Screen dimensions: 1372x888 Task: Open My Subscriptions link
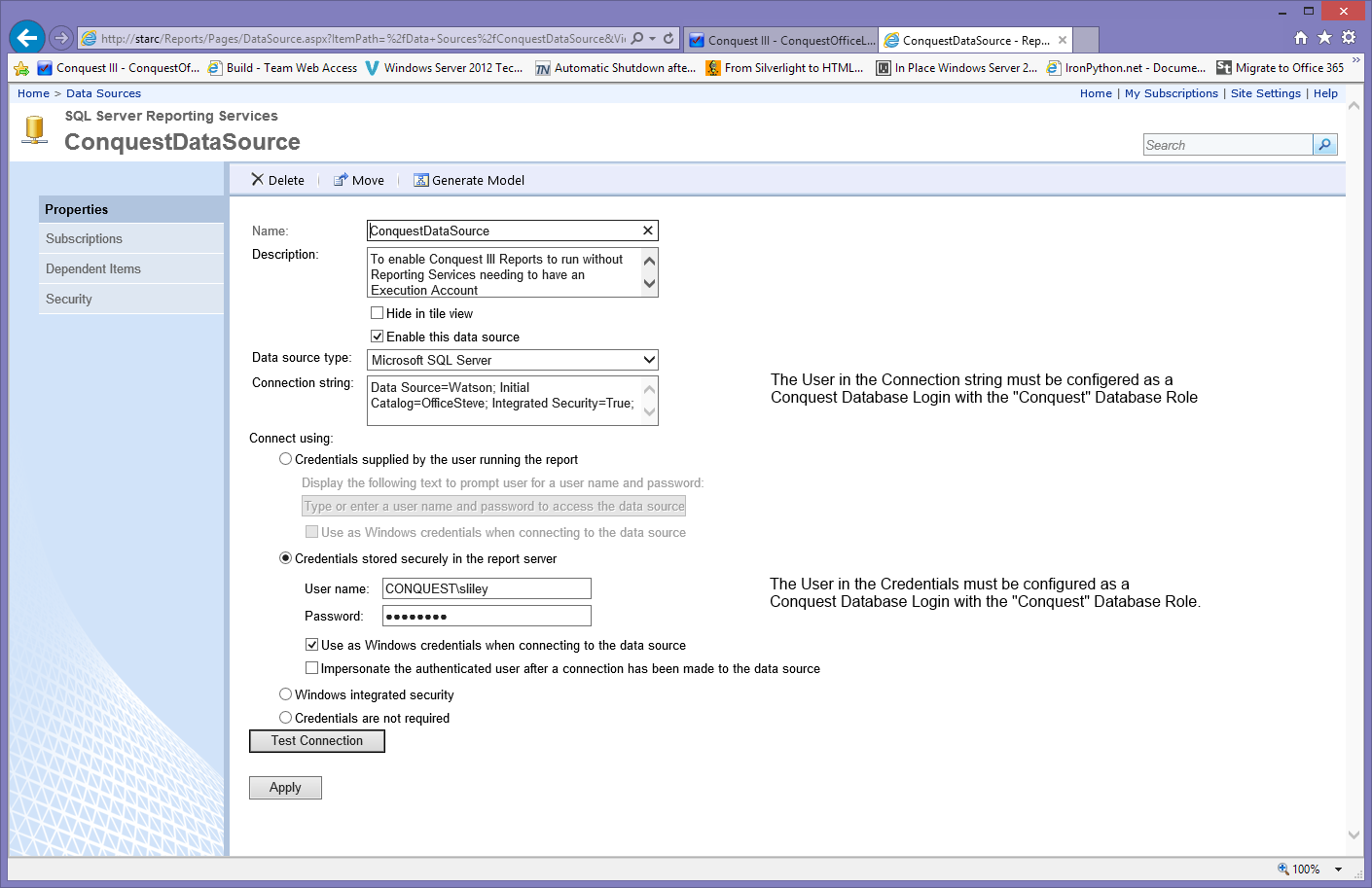click(1172, 93)
